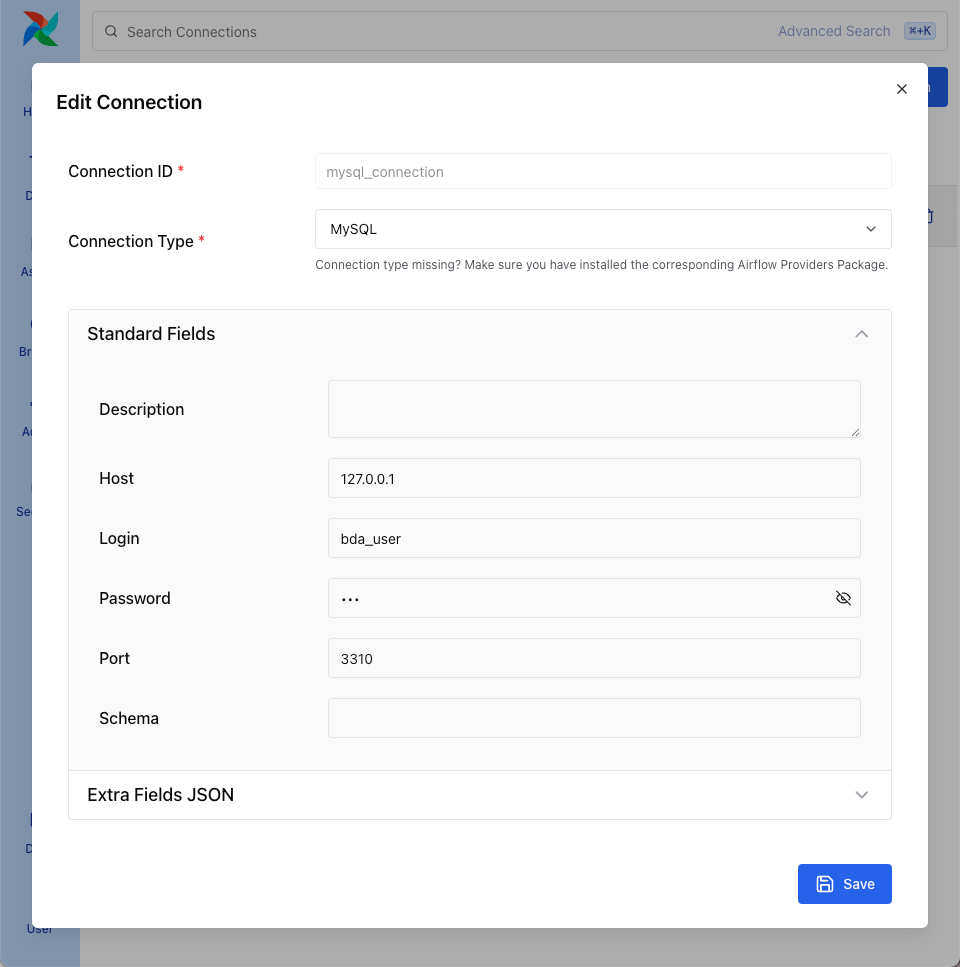This screenshot has height=967, width=960.
Task: Select the Port field with 3310
Action: click(x=593, y=658)
